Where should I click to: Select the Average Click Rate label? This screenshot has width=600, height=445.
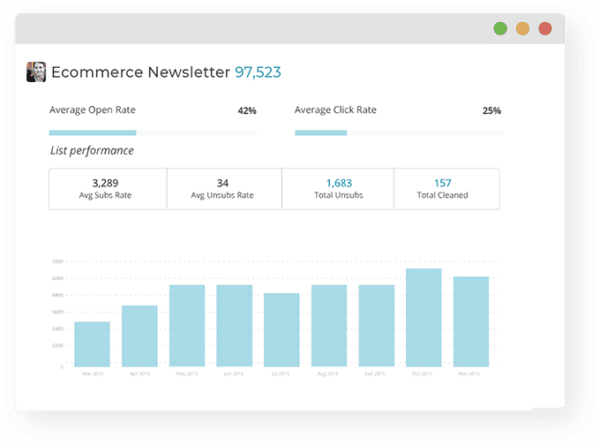tap(336, 110)
